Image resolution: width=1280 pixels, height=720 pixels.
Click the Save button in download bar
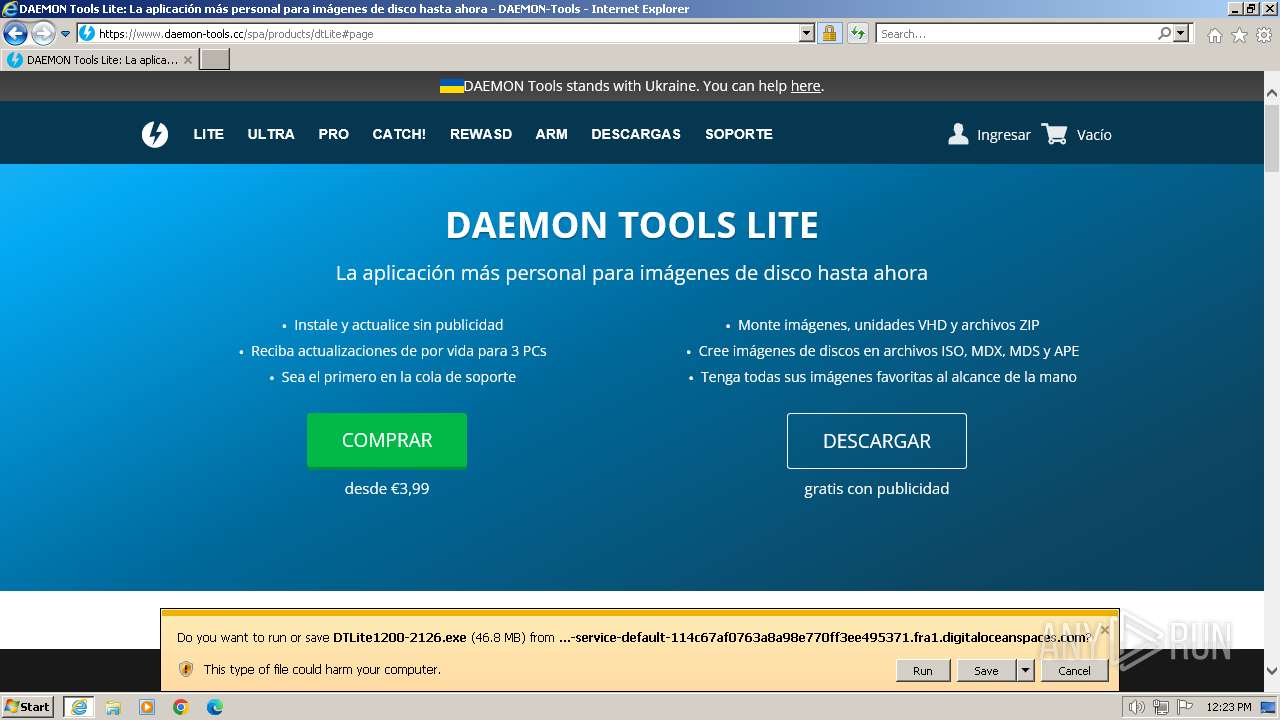986,671
